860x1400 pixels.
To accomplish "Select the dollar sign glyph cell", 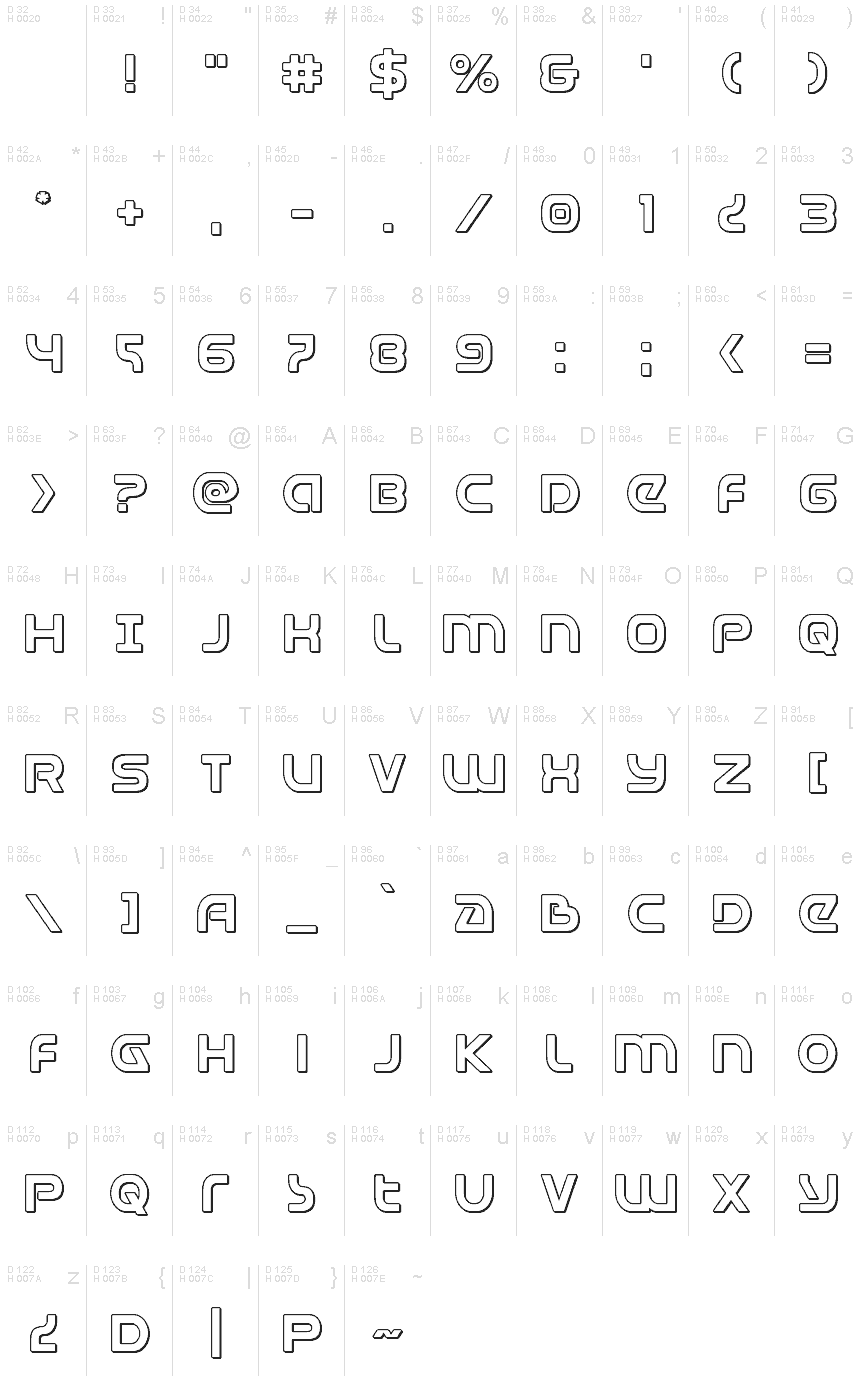I will 387,61.
